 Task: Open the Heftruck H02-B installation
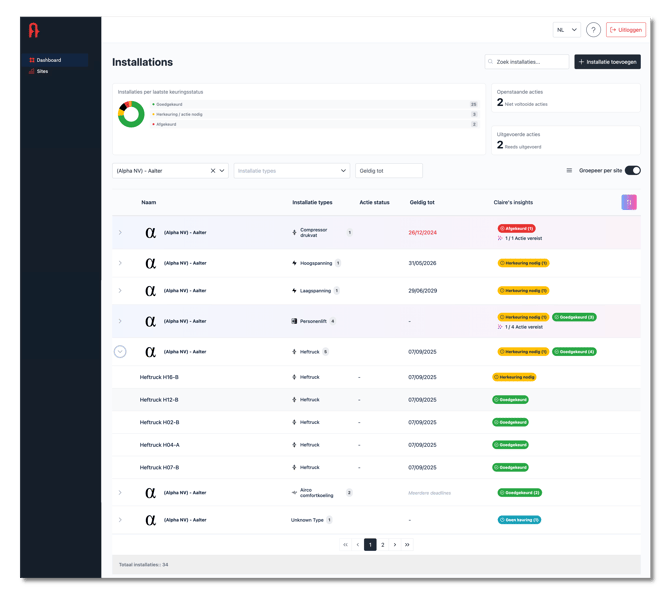pyautogui.click(x=159, y=422)
